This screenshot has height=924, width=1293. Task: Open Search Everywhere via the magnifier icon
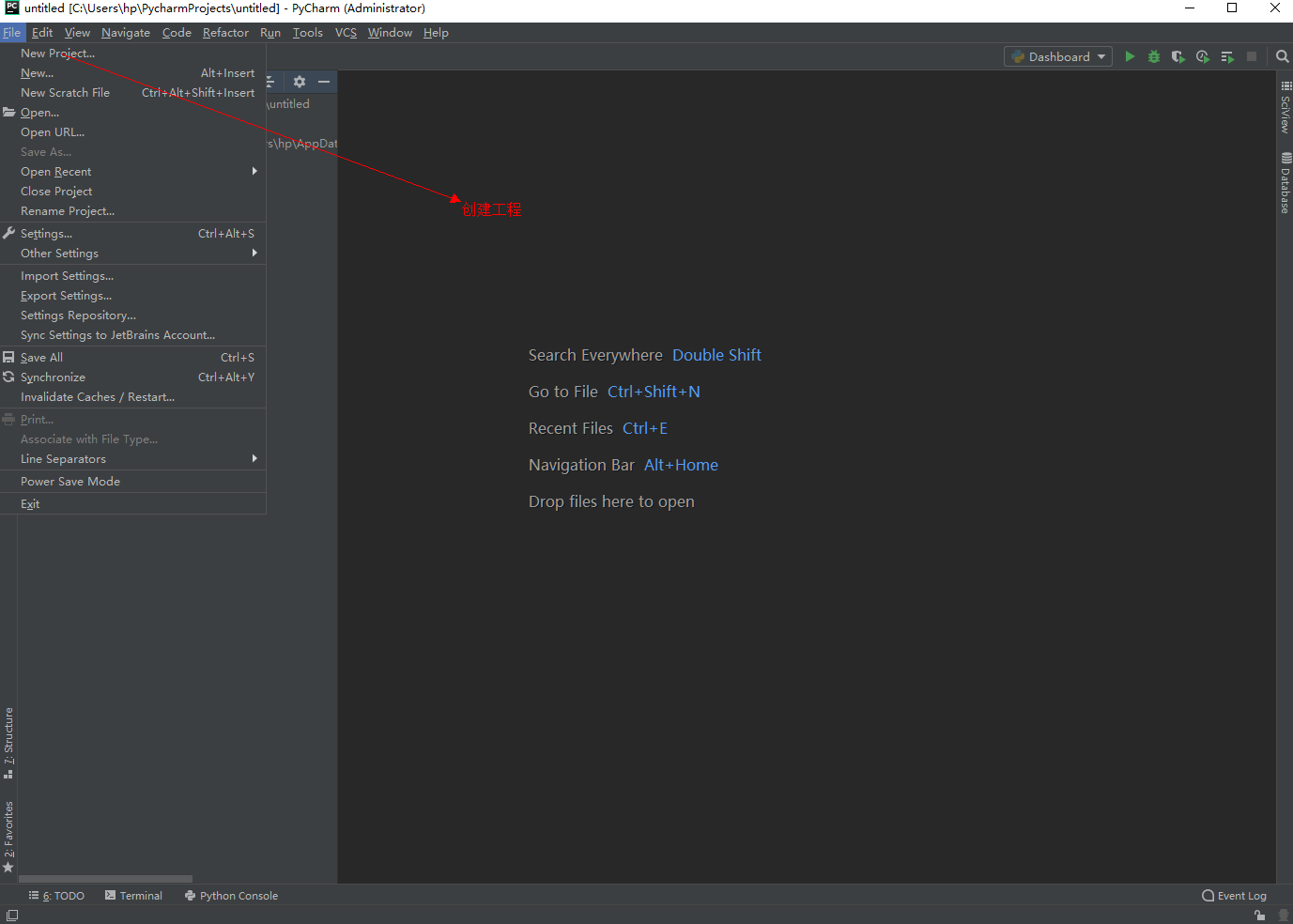tap(1282, 56)
